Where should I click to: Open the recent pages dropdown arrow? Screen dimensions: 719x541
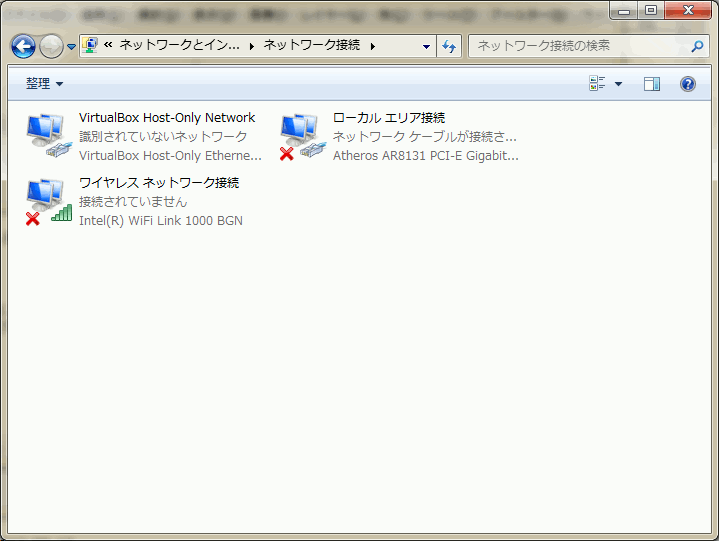coord(71,47)
